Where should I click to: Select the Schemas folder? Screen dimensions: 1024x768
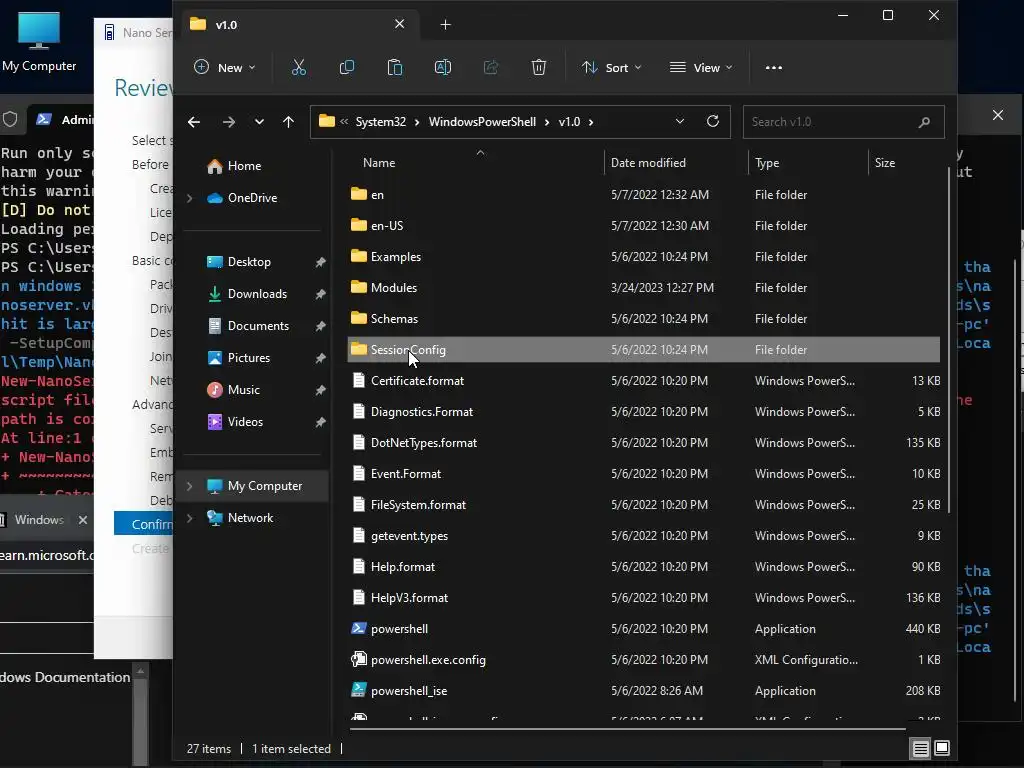644,319
